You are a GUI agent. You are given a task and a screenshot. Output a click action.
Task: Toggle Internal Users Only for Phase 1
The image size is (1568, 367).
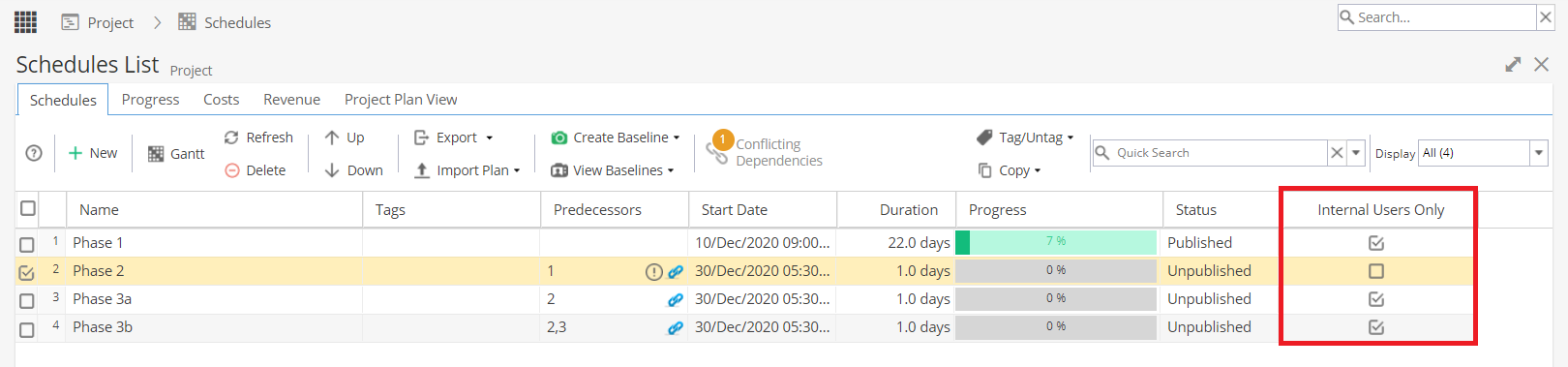coord(1376,243)
